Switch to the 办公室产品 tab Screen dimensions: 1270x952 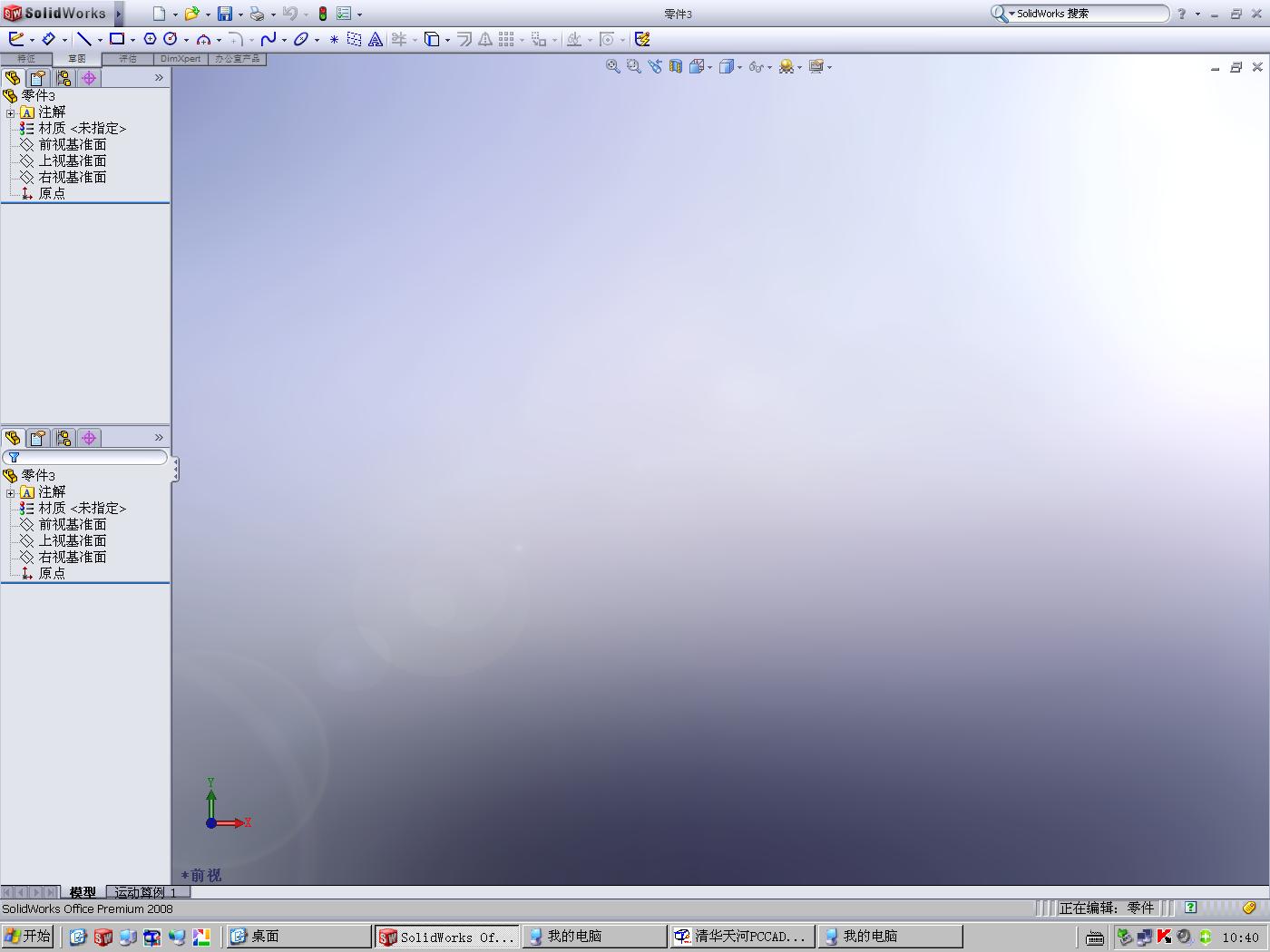point(237,59)
